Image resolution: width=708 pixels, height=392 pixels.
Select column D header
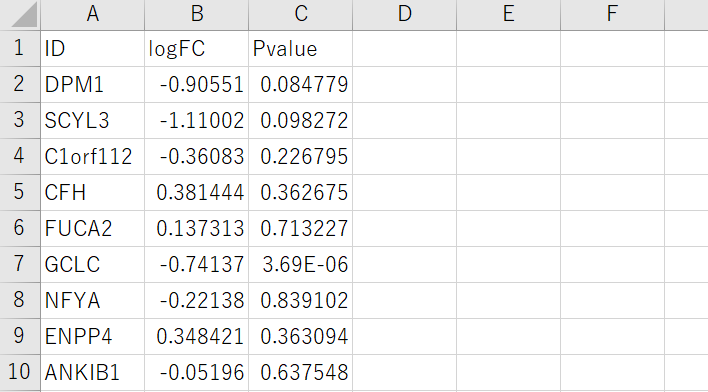point(405,14)
